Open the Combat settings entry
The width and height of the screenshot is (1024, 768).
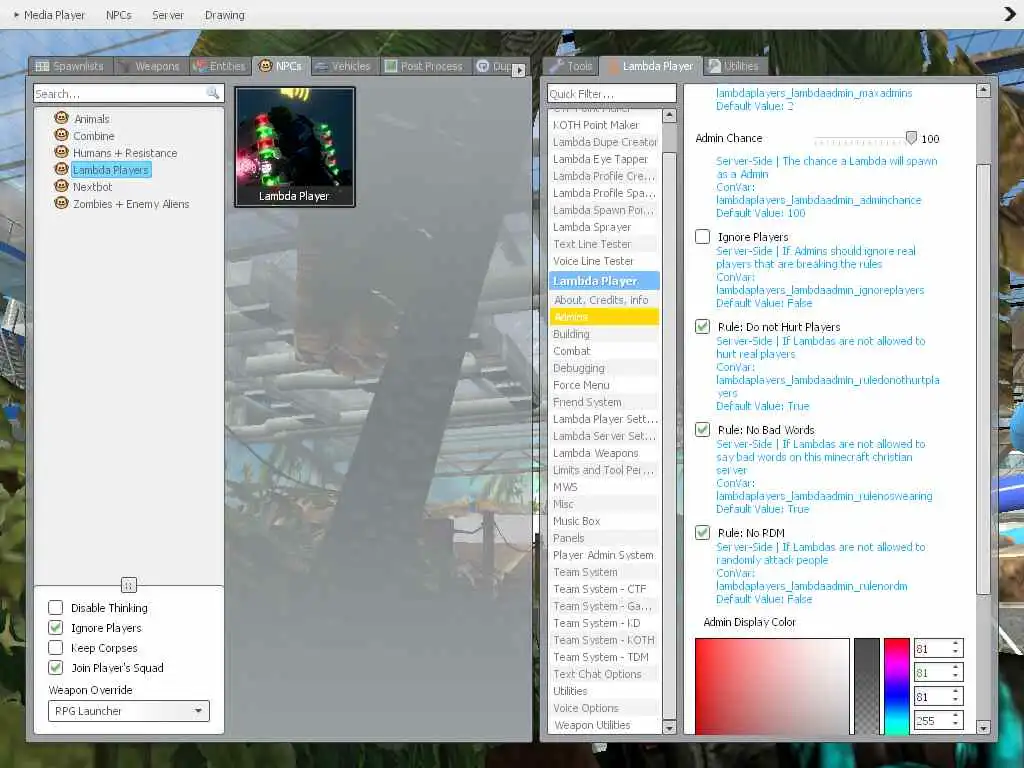[x=604, y=351]
